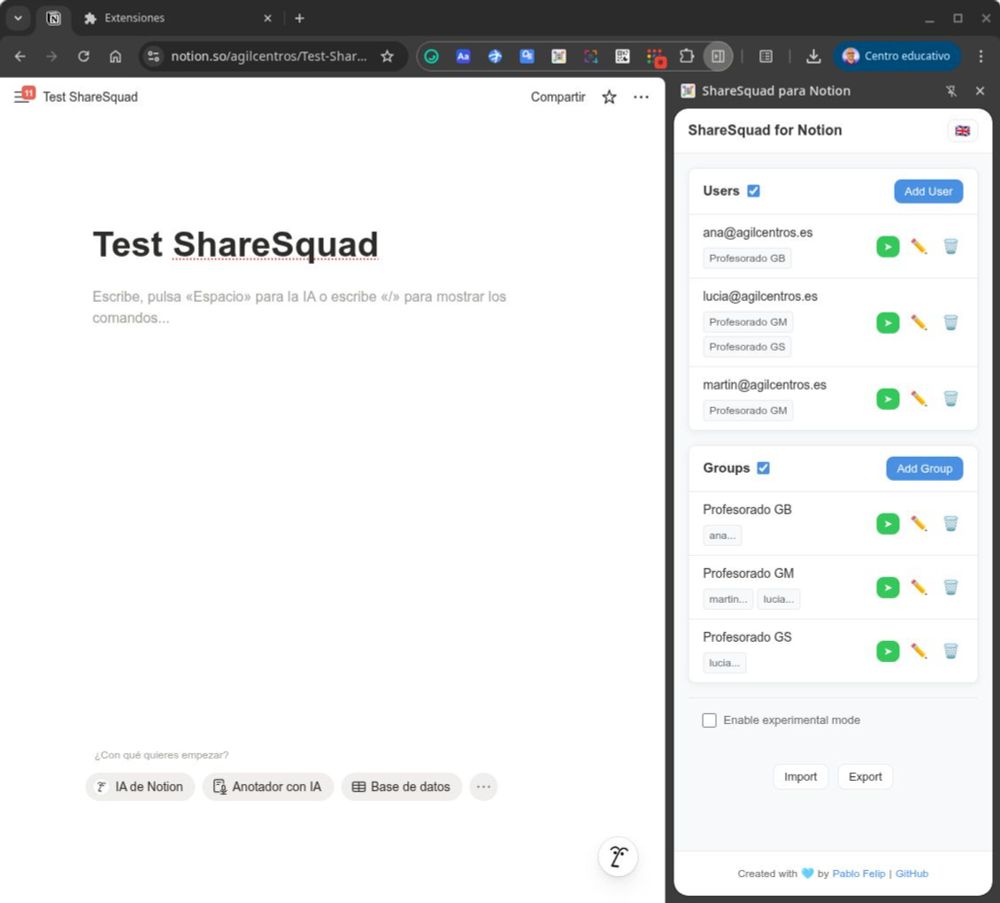Toggle the Groups section checkbox

(763, 468)
